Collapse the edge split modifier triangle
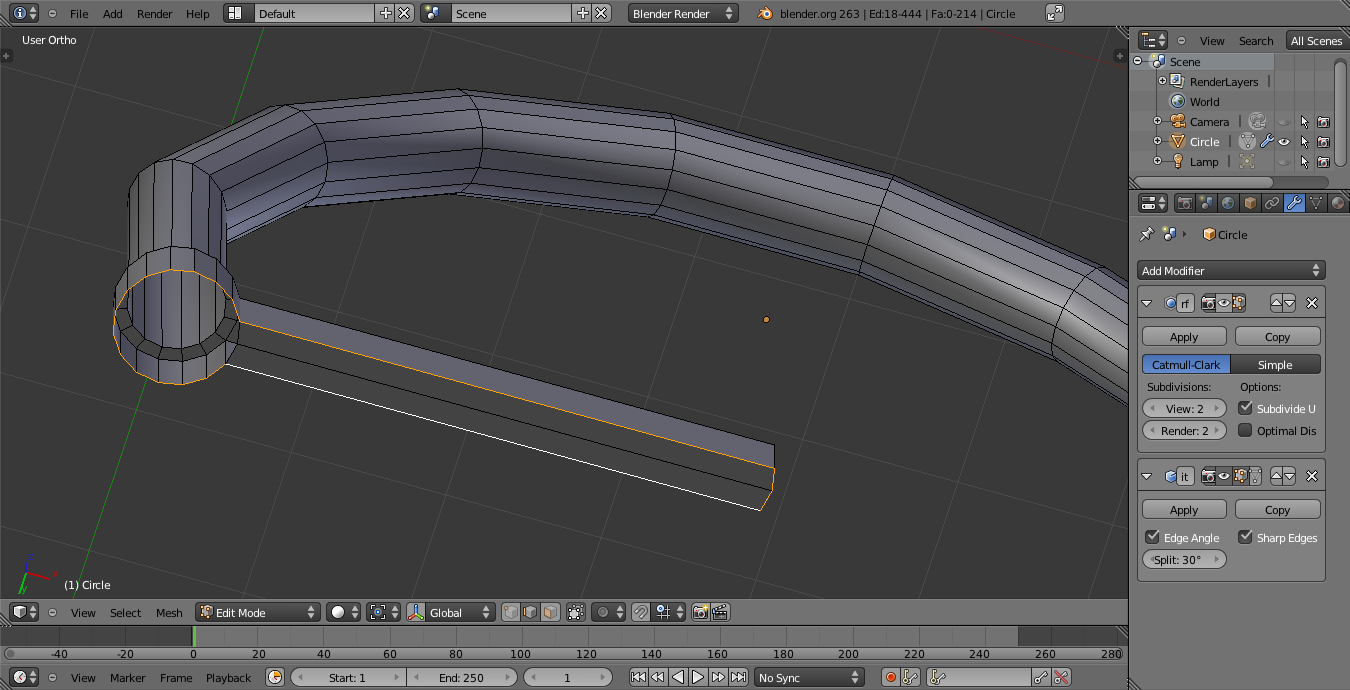This screenshot has height=690, width=1350. click(x=1148, y=476)
